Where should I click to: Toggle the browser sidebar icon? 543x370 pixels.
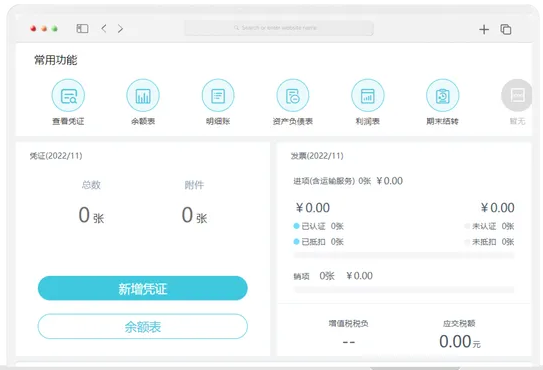pos(82,28)
